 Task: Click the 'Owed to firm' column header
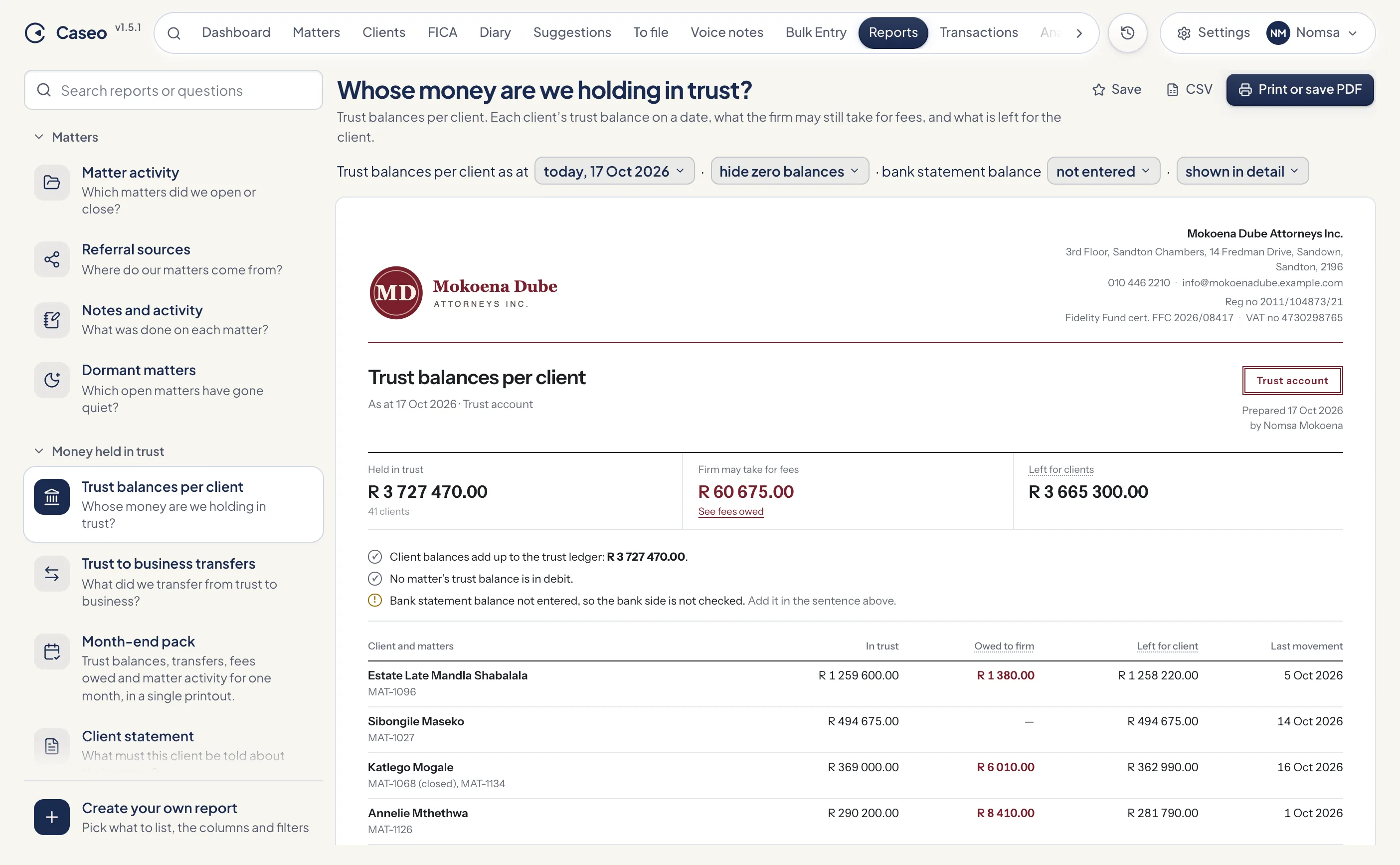[1004, 646]
